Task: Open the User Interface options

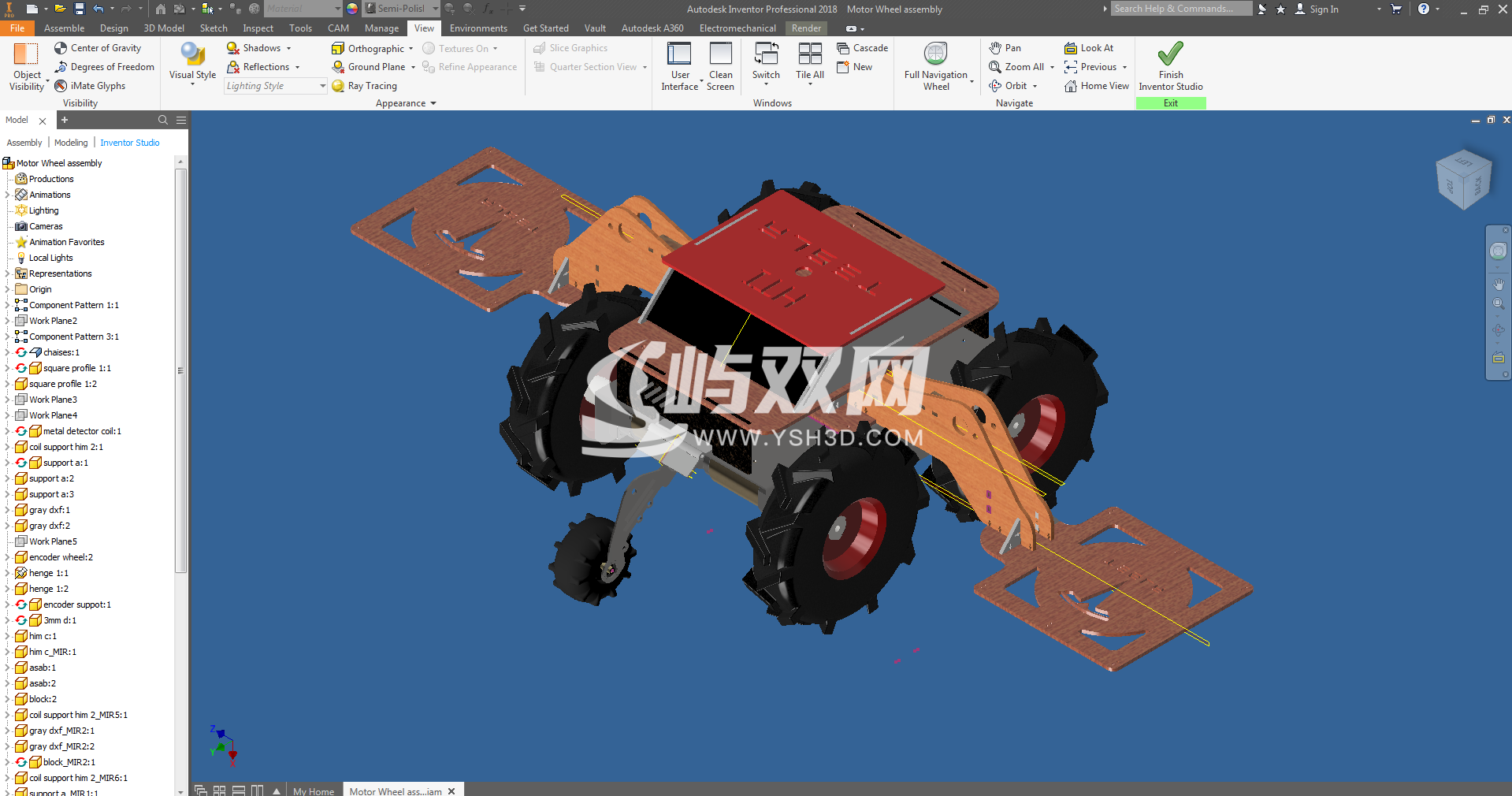Action: [x=679, y=67]
